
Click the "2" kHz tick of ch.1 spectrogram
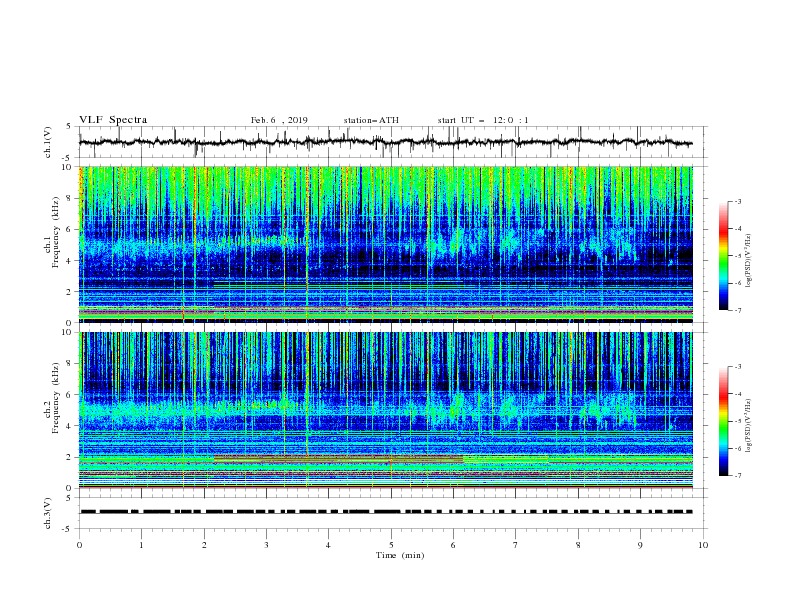(x=69, y=292)
